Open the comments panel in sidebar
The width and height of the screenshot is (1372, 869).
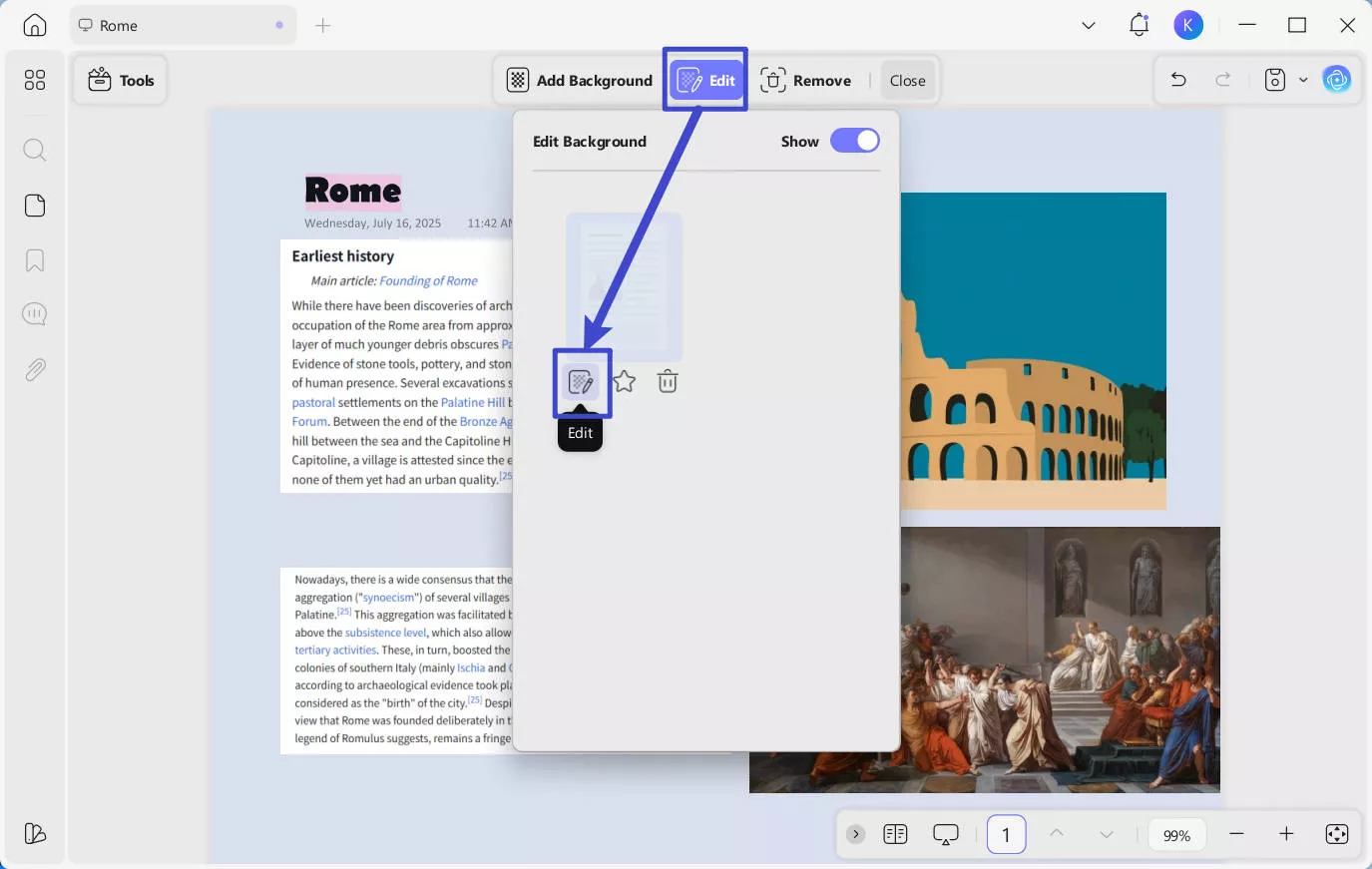[x=35, y=314]
